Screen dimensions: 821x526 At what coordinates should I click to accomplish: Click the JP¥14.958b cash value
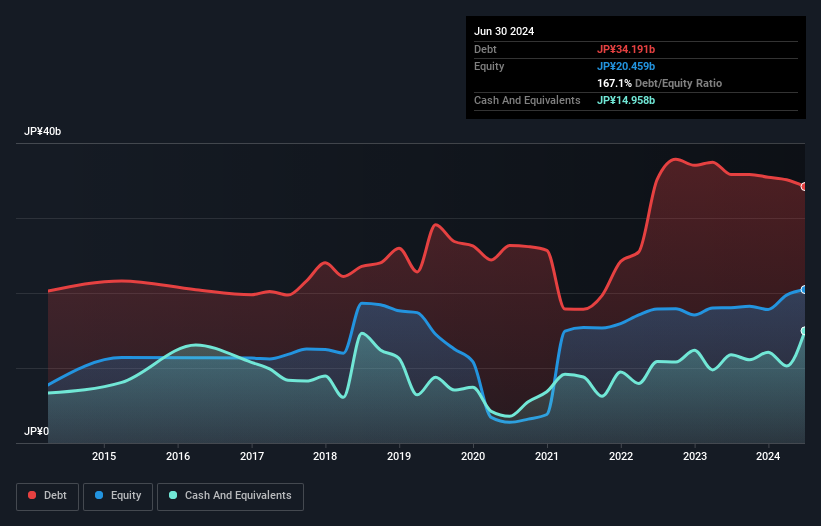(626, 100)
